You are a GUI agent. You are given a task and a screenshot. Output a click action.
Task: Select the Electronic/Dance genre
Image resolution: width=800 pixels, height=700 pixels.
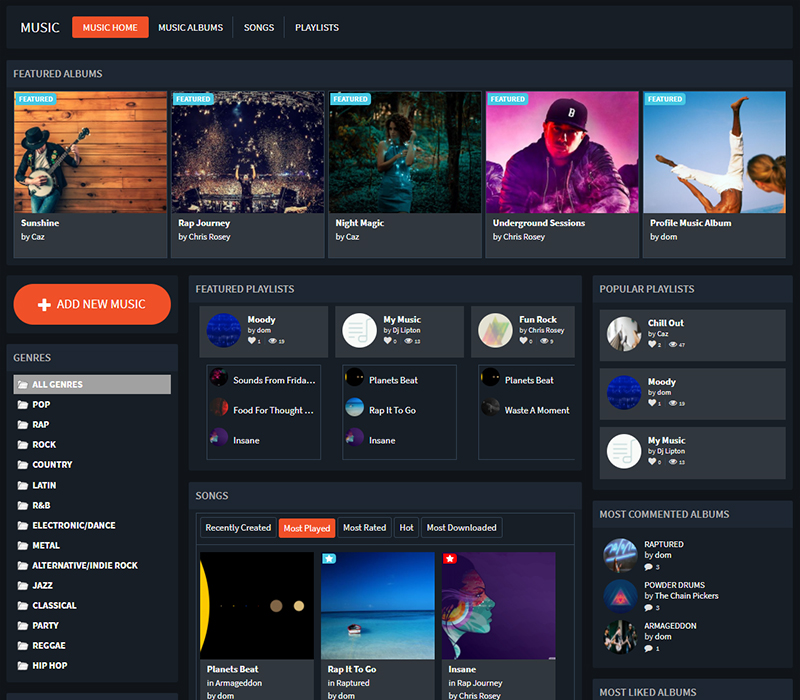click(x=73, y=525)
